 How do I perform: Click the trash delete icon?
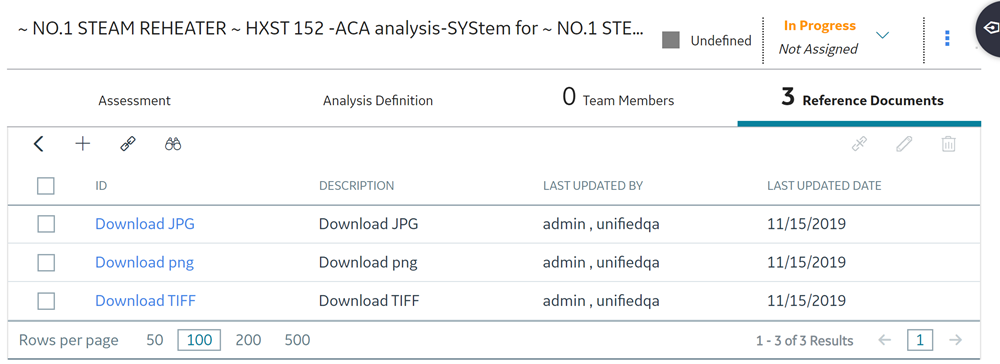point(948,144)
